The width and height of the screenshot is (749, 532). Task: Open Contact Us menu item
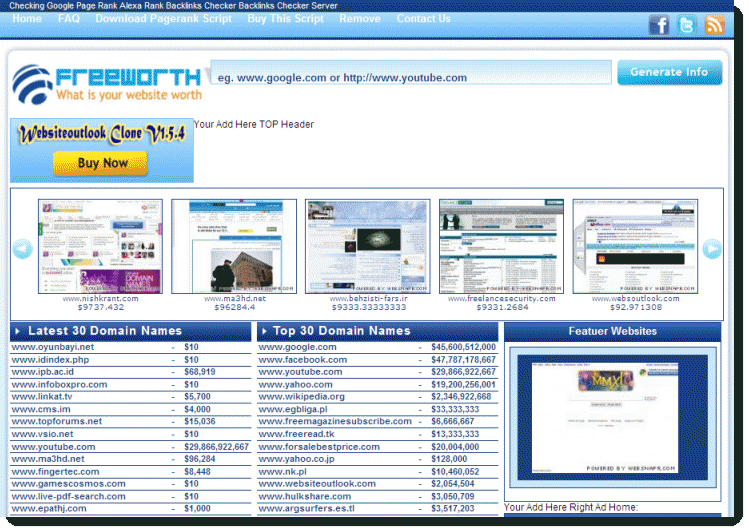coord(423,19)
